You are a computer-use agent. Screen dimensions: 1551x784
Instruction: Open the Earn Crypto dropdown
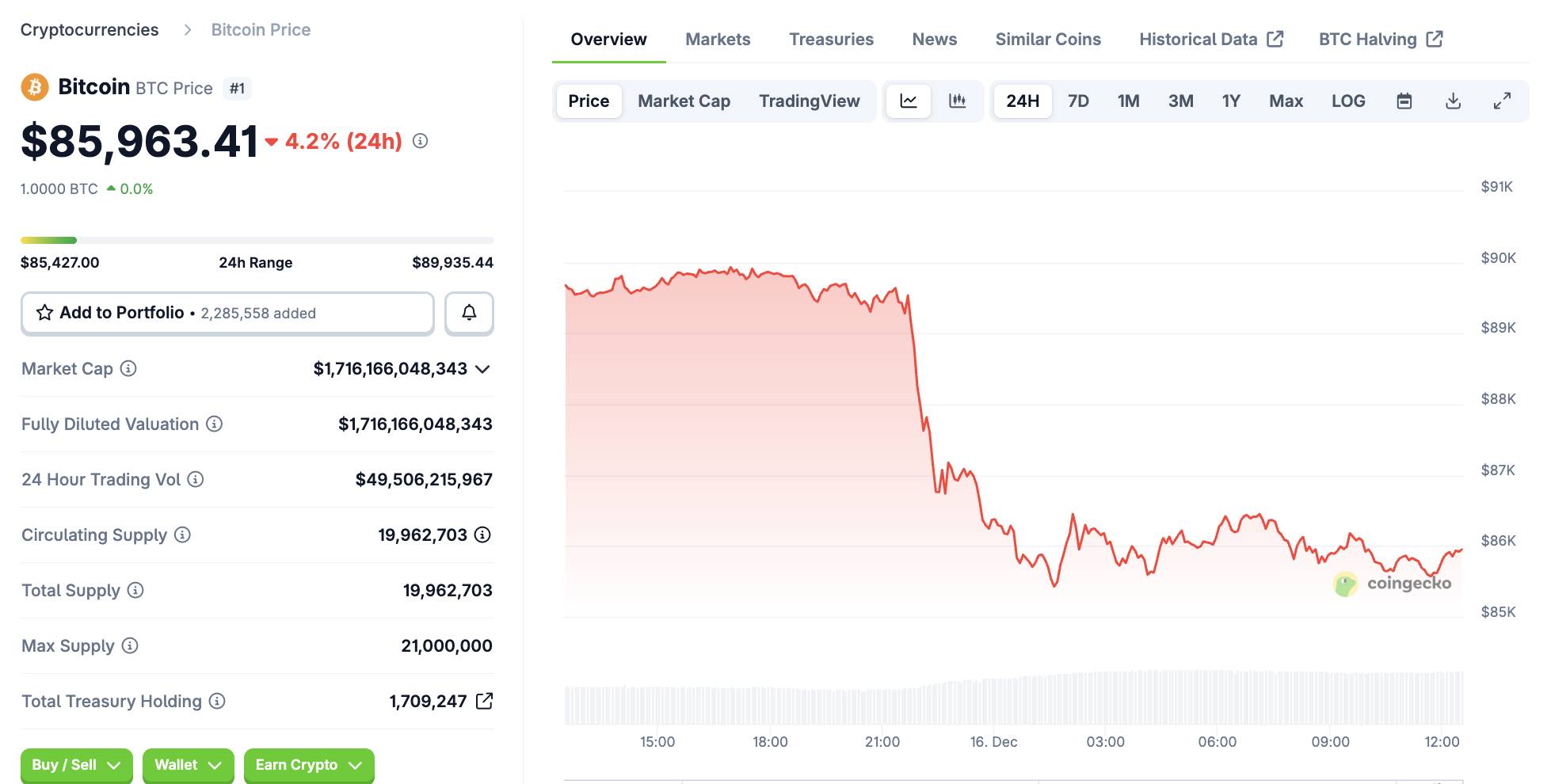click(x=308, y=765)
